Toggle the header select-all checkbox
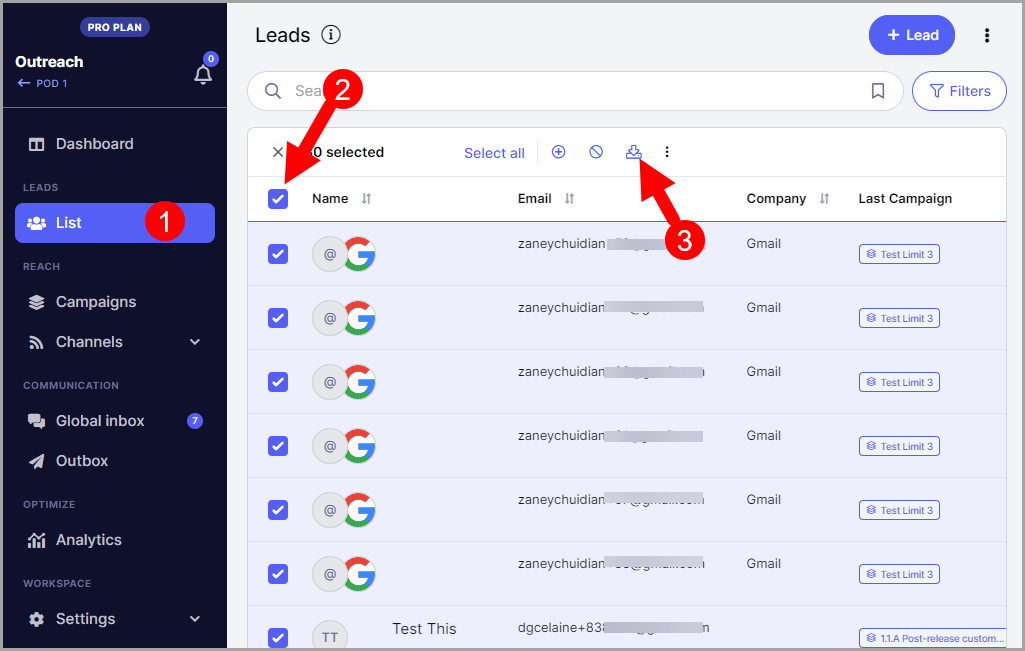This screenshot has width=1025, height=651. pos(278,199)
